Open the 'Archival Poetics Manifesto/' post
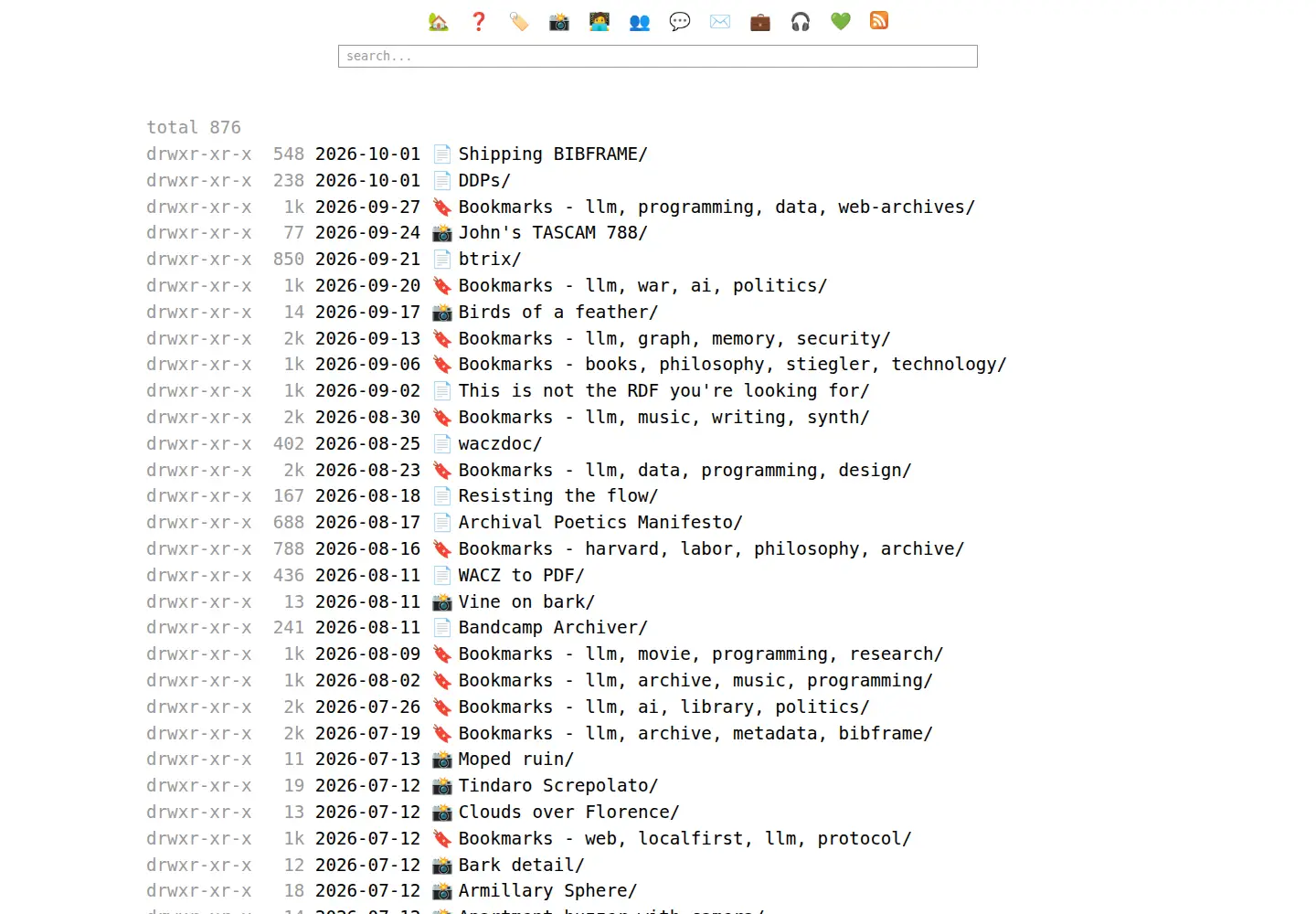This screenshot has height=914, width=1316. (x=600, y=522)
